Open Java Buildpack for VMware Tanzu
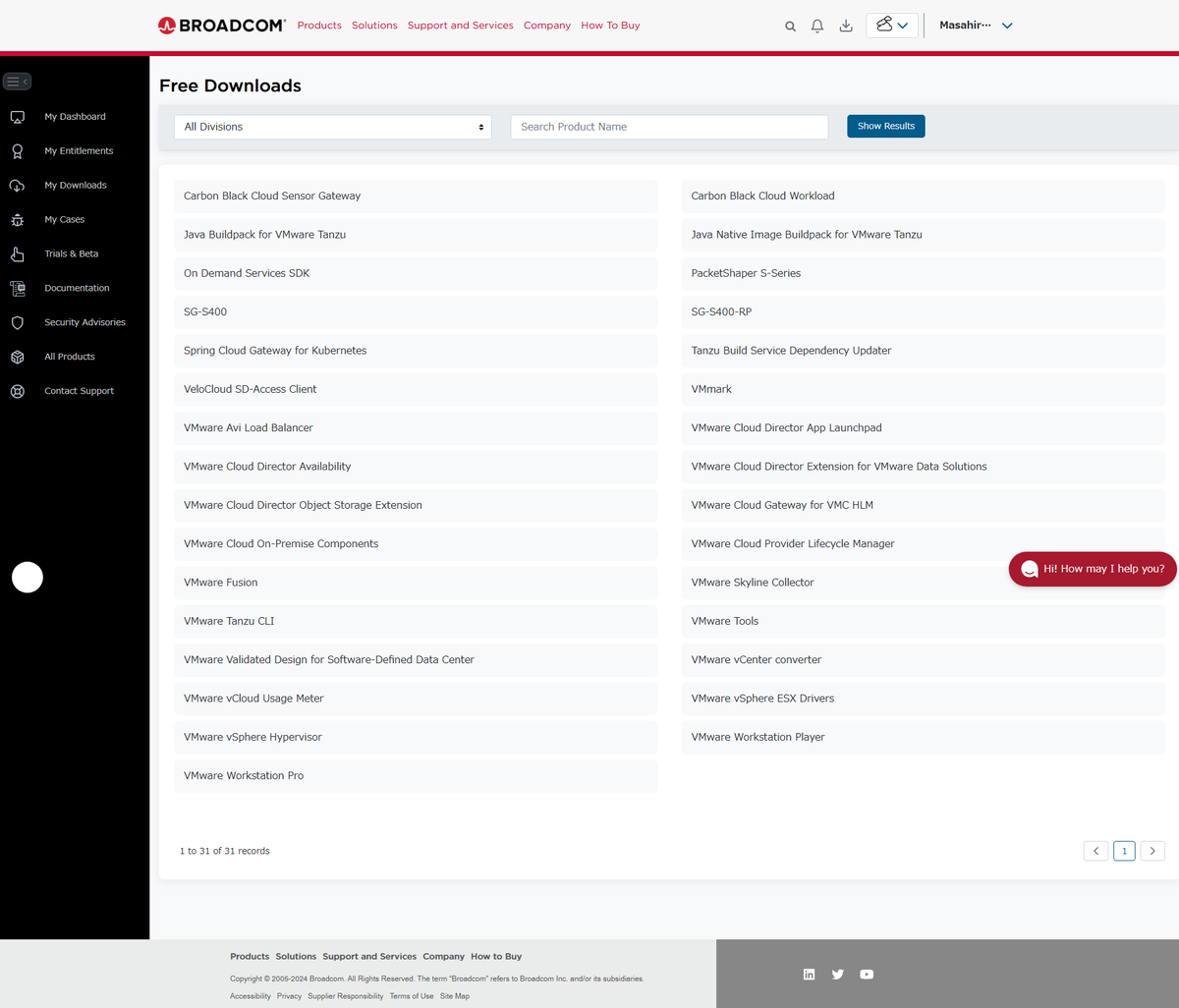Viewport: 1179px width, 1008px height. [416, 235]
